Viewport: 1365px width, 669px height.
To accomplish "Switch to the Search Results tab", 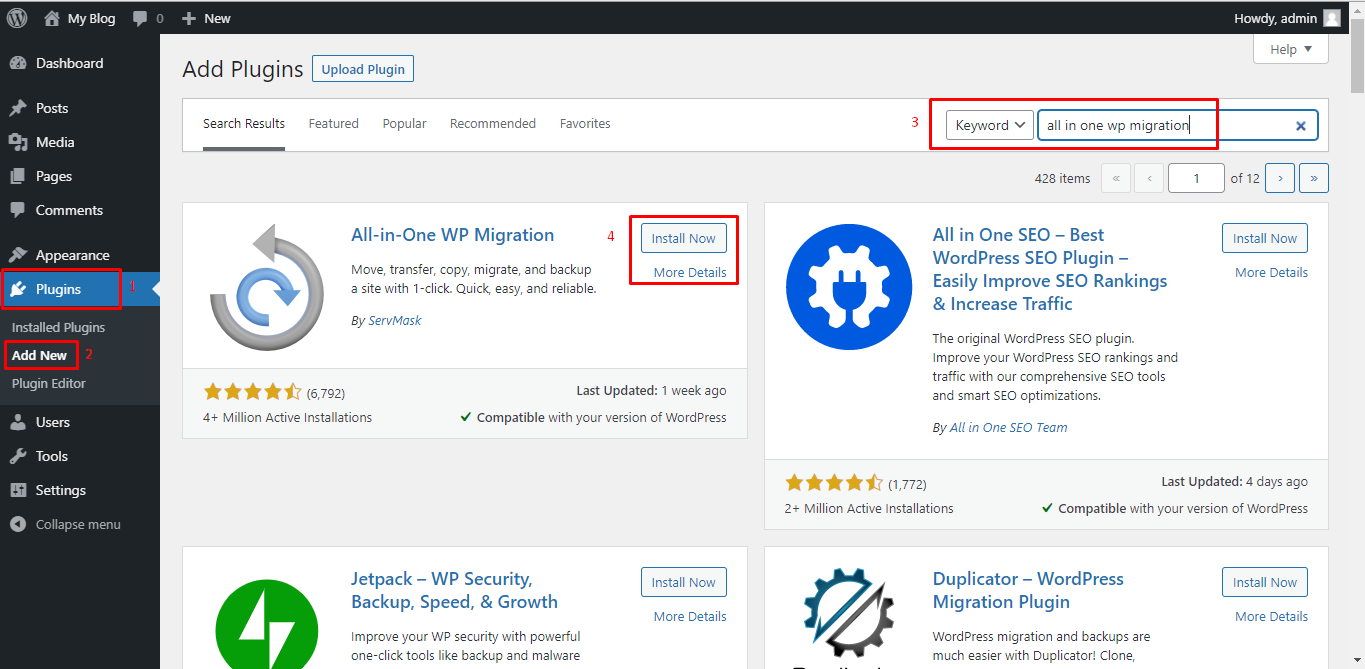I will 244,124.
